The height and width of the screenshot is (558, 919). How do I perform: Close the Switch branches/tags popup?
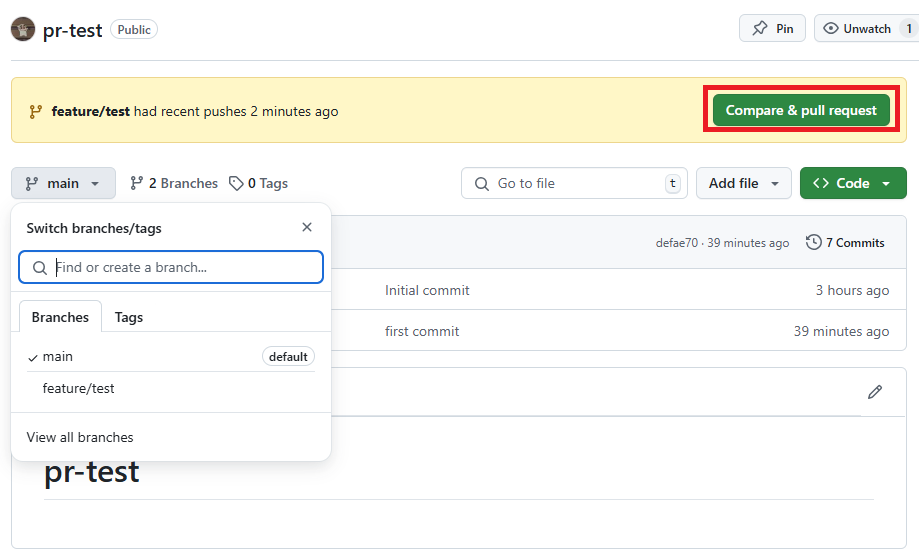(x=307, y=228)
